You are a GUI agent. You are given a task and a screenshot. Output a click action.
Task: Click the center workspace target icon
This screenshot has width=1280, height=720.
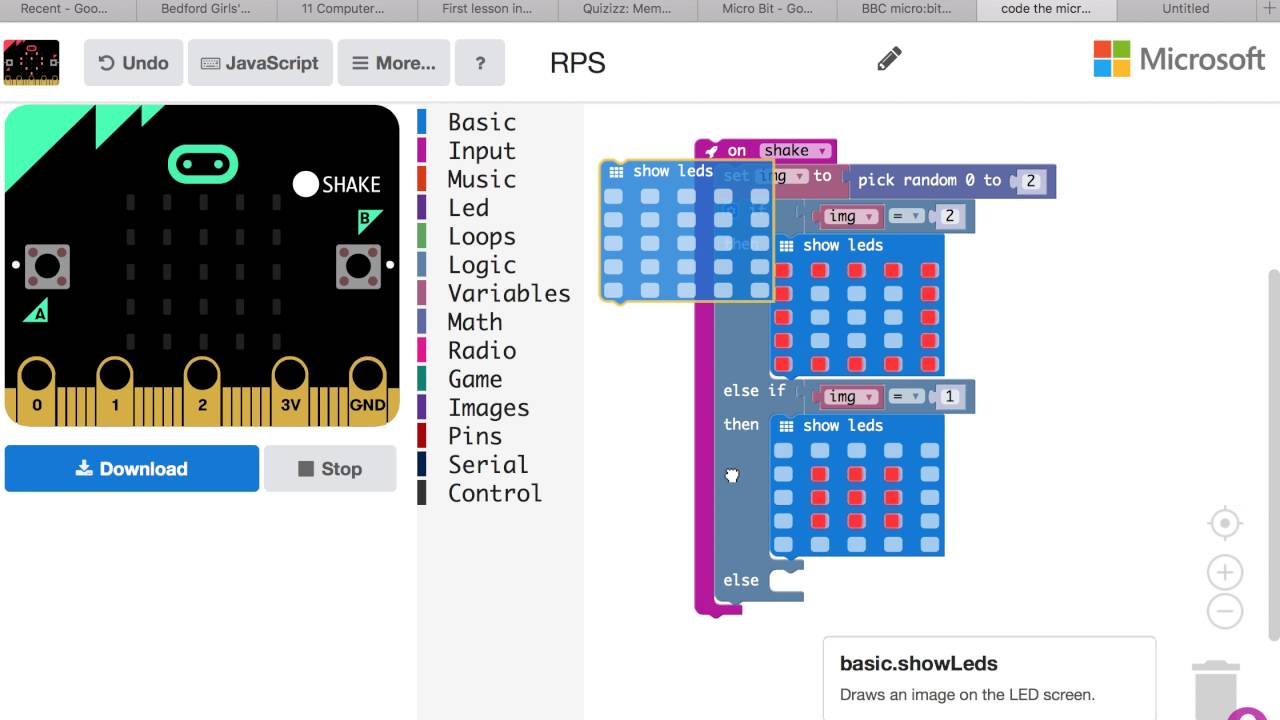coord(1225,524)
